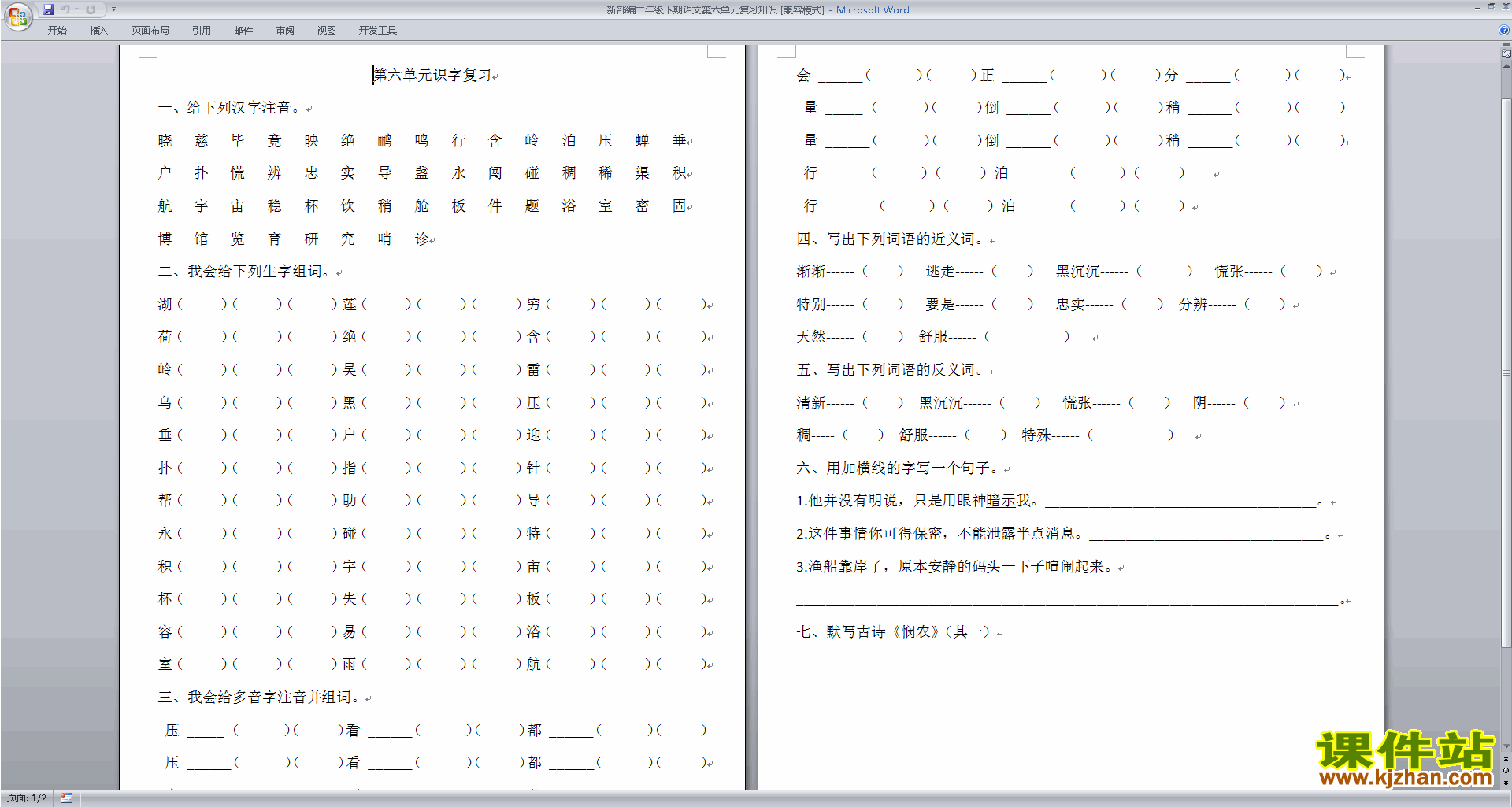Switch to the 插入 ribbon tab

(x=98, y=30)
